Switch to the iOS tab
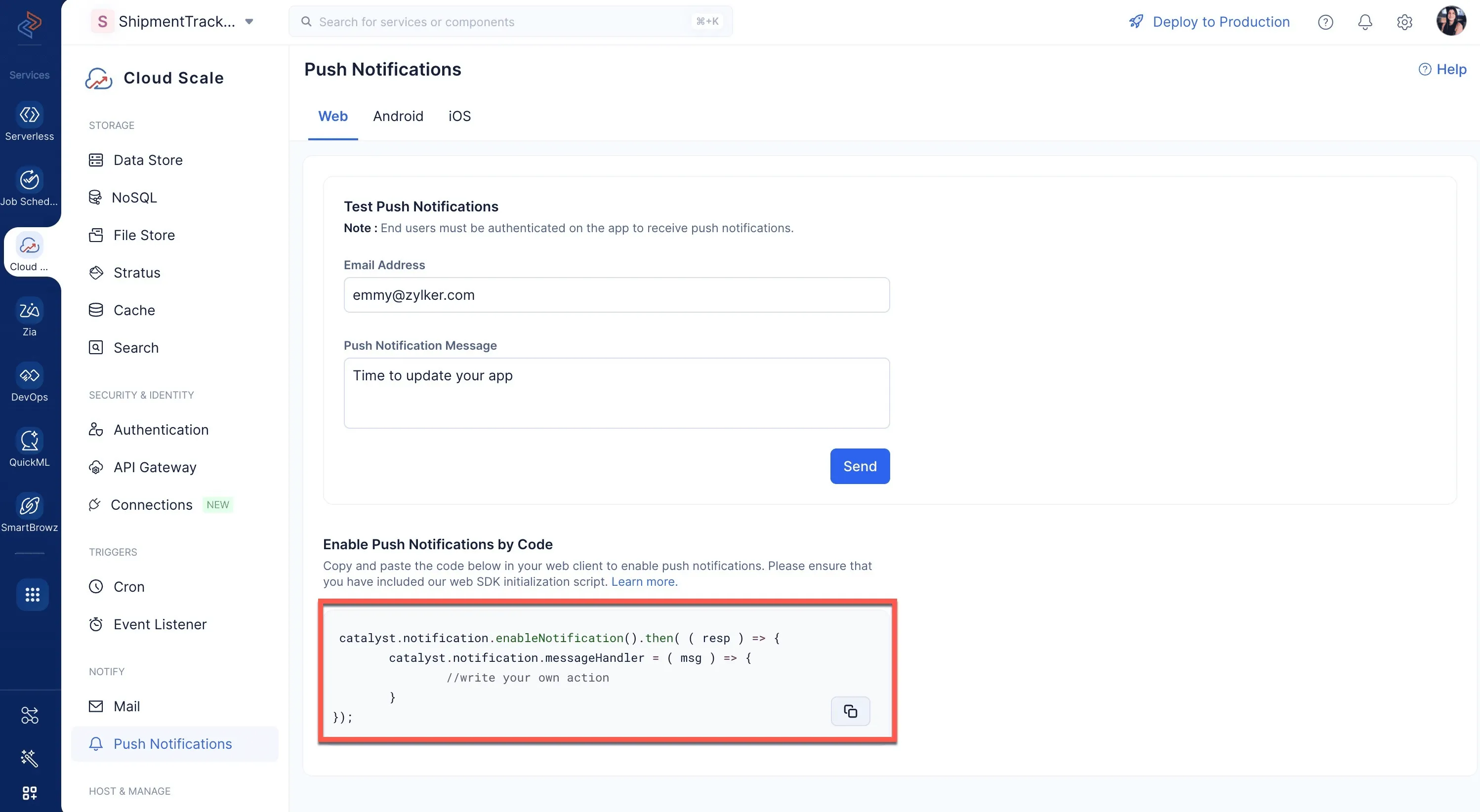This screenshot has width=1480, height=812. [x=459, y=117]
